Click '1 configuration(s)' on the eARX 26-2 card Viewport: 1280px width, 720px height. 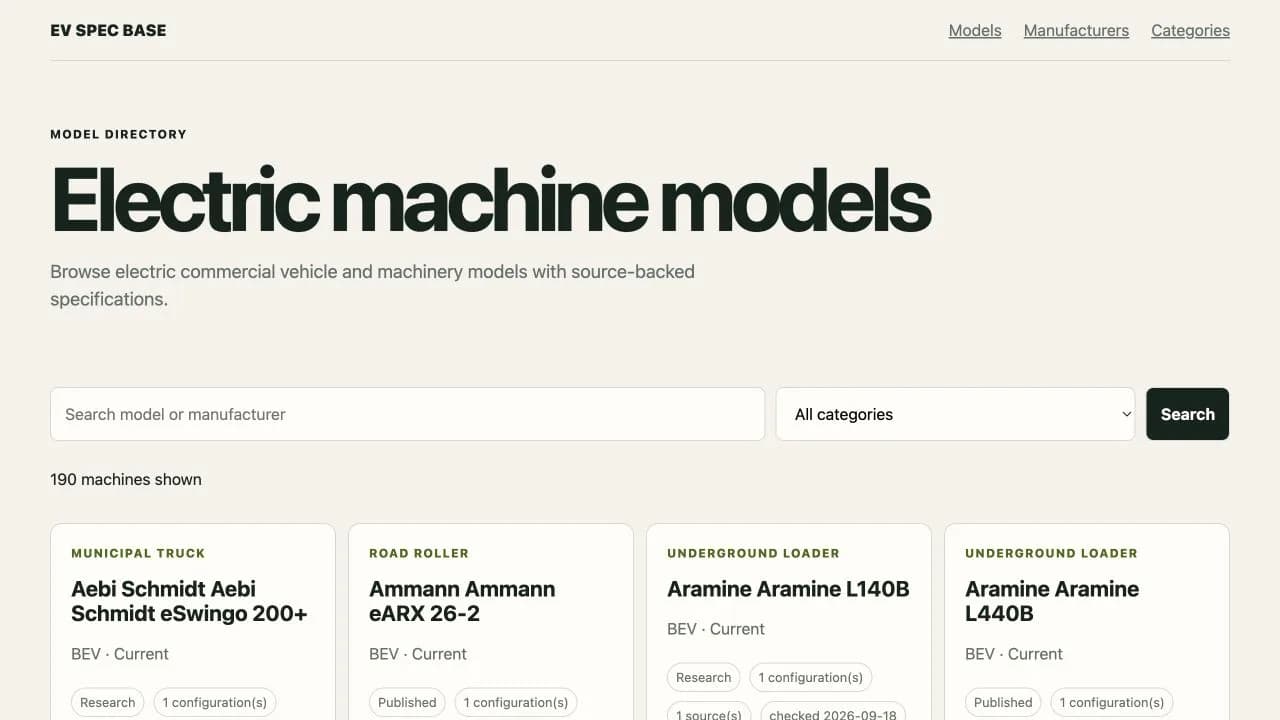516,702
